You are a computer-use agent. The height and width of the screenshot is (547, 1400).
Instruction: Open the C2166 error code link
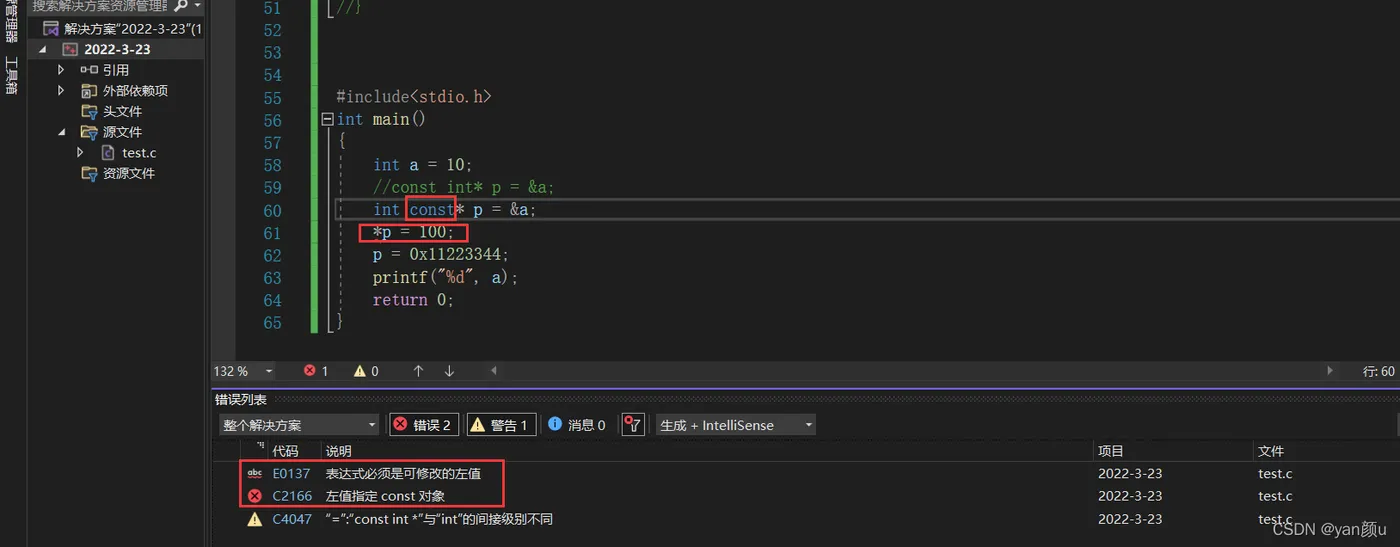point(292,496)
